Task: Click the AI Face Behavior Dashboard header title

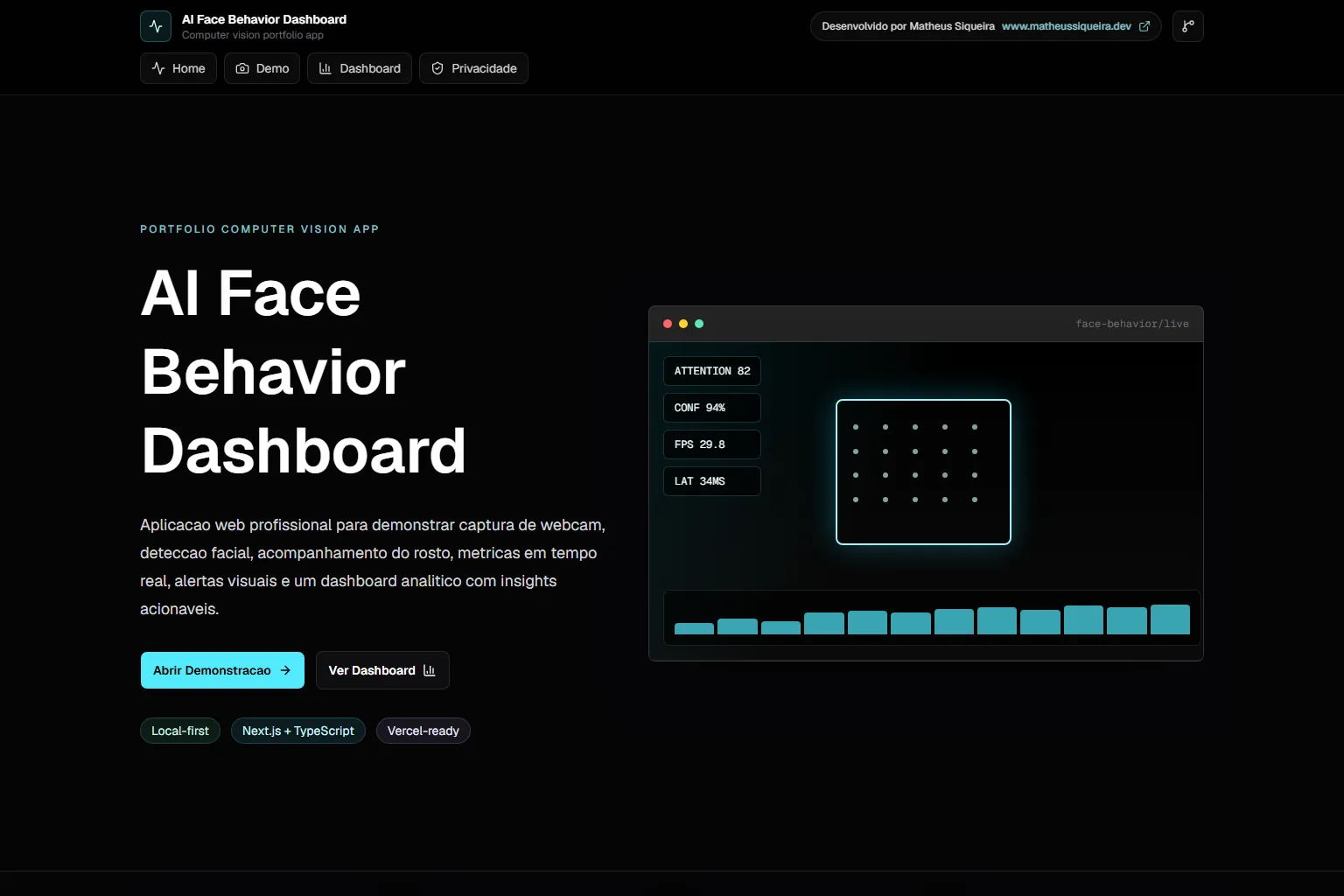Action: 264,19
